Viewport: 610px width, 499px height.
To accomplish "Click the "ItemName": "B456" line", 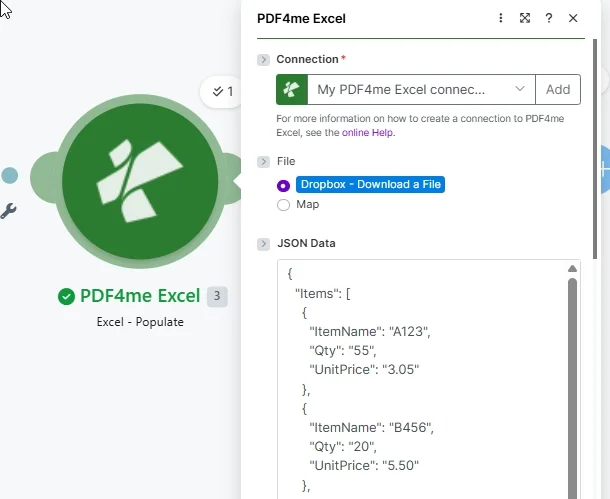I will [x=371, y=427].
